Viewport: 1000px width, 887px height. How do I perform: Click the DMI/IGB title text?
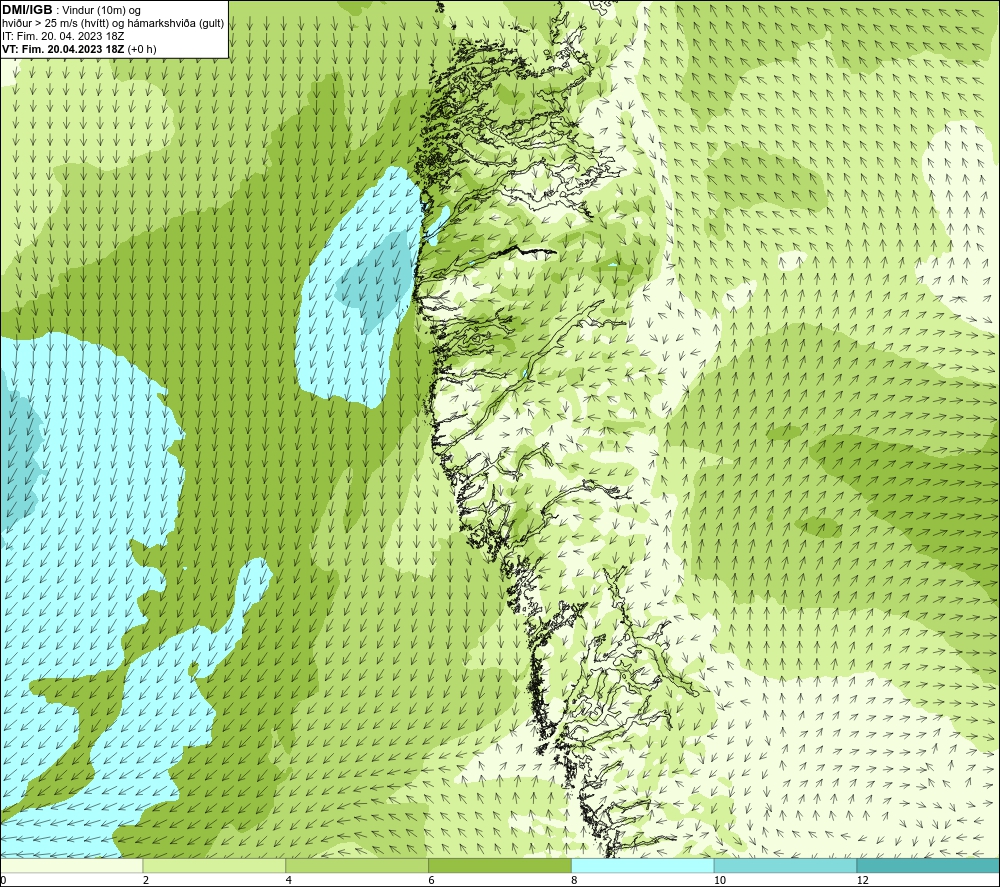27,10
